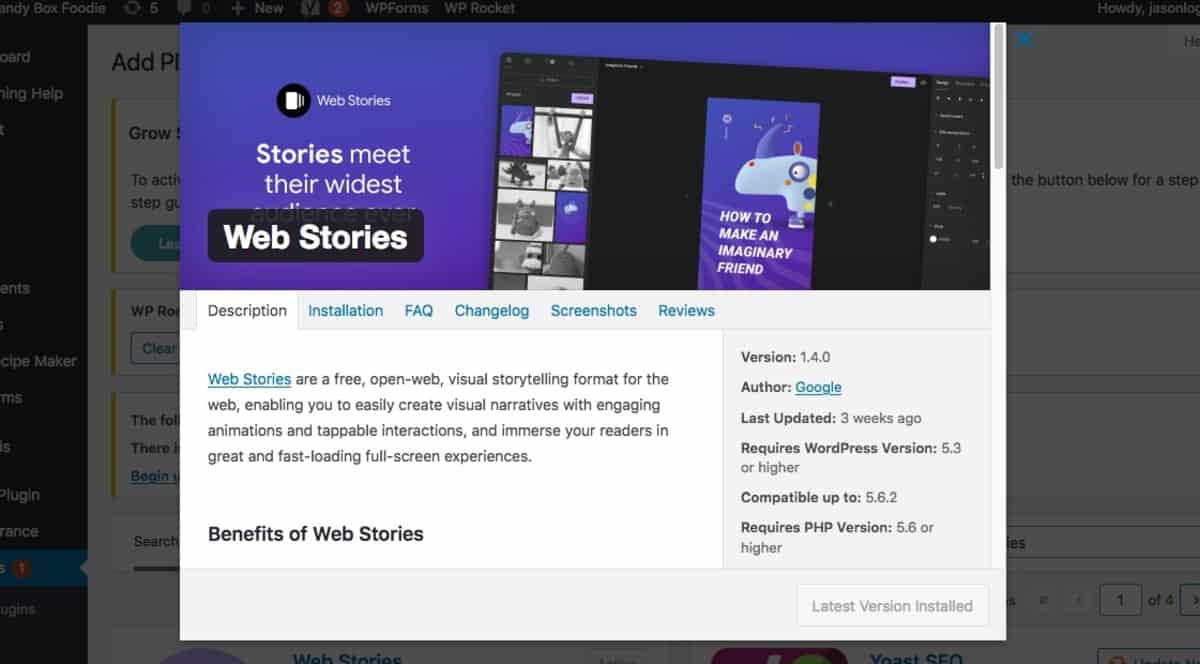Select 'Last Updated: 3 weeks ago' text
1200x664 pixels.
[831, 418]
